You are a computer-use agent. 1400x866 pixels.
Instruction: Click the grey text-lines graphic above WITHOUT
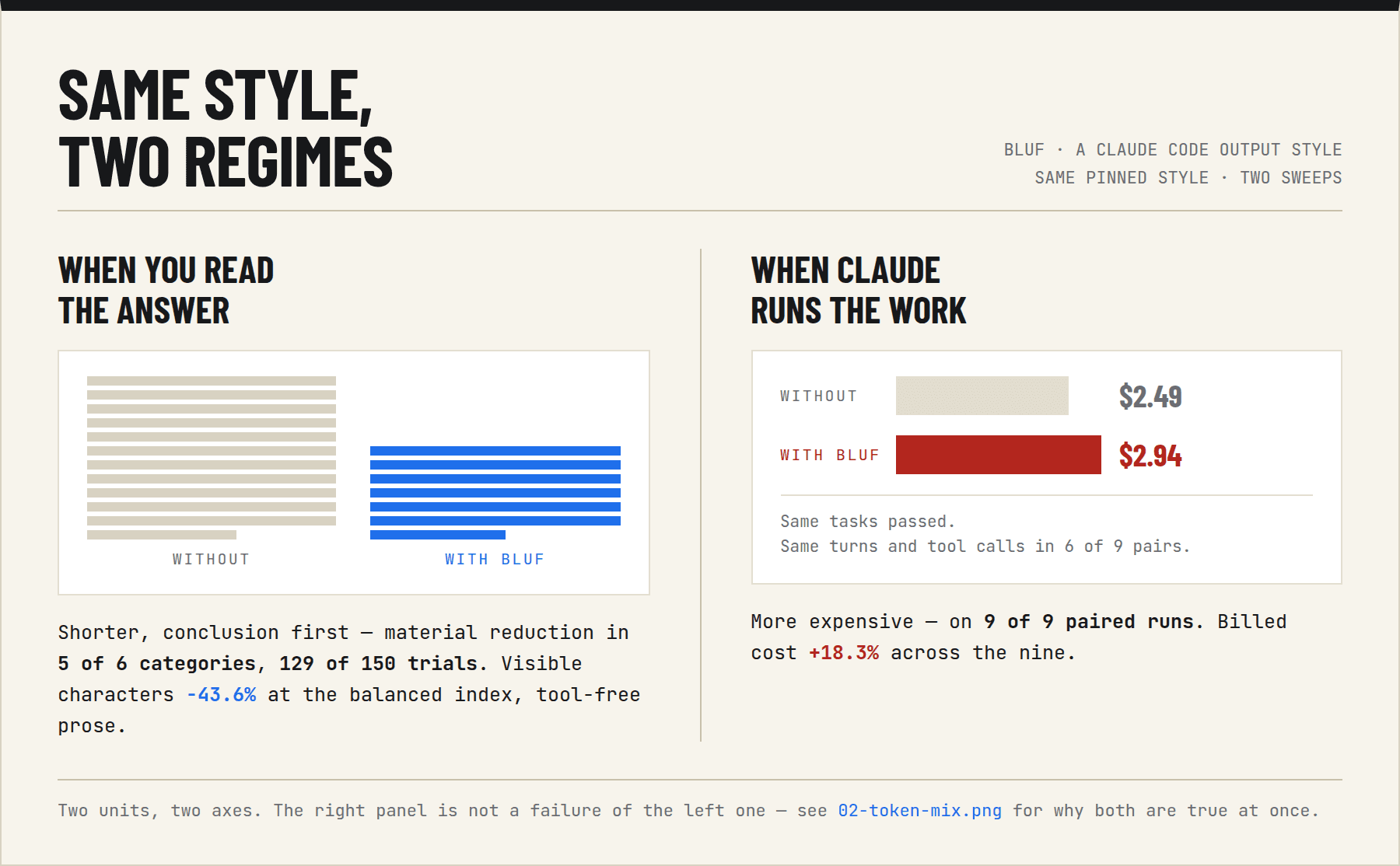pyautogui.click(x=212, y=458)
